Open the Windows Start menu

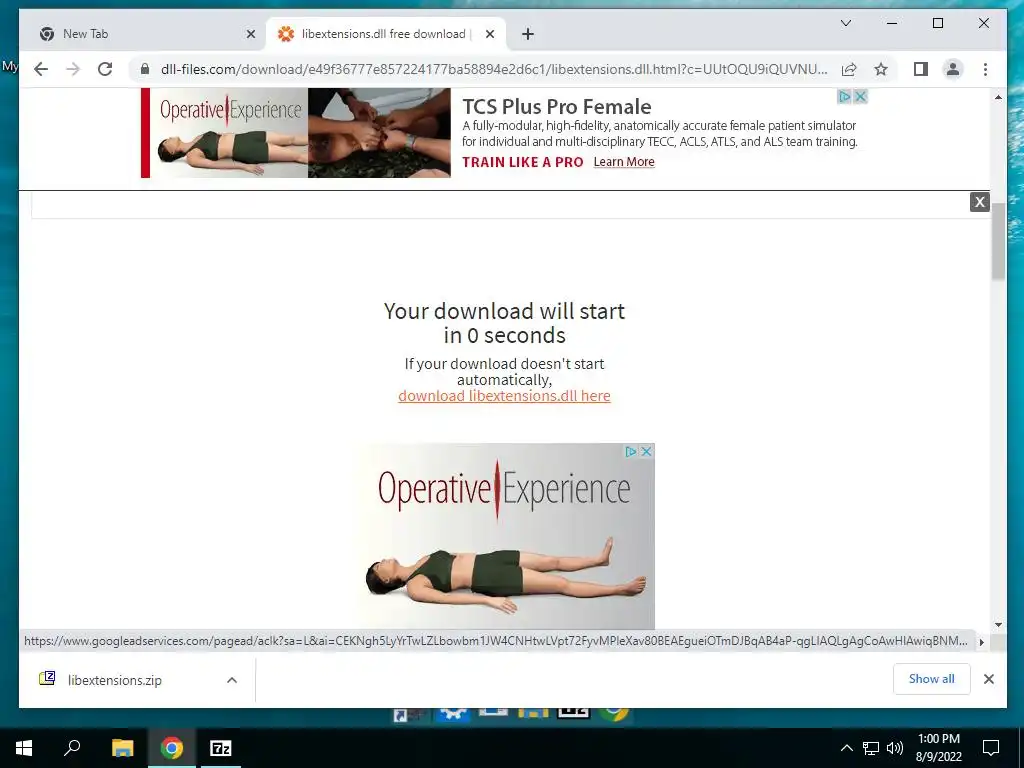pos(24,748)
